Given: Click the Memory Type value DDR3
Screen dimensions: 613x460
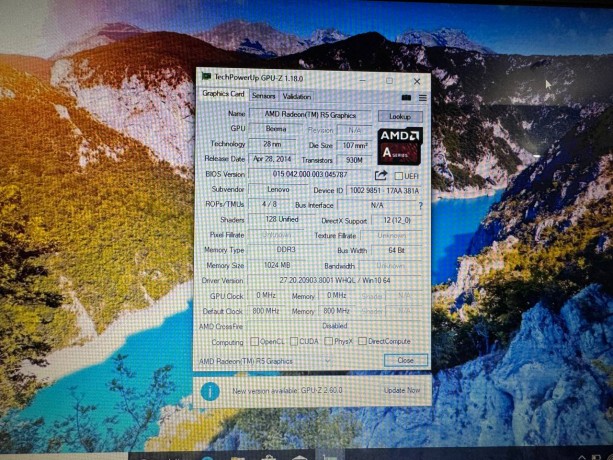Looking at the screenshot, I should coord(286,250).
